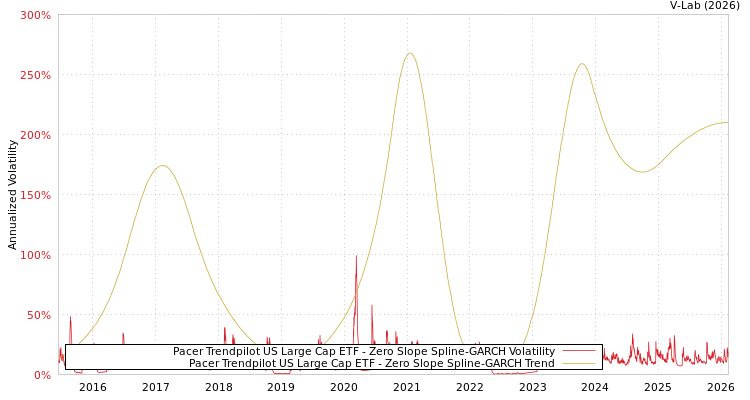The height and width of the screenshot is (400, 750).
Task: Click the 2016 x-axis label
Action: (93, 387)
